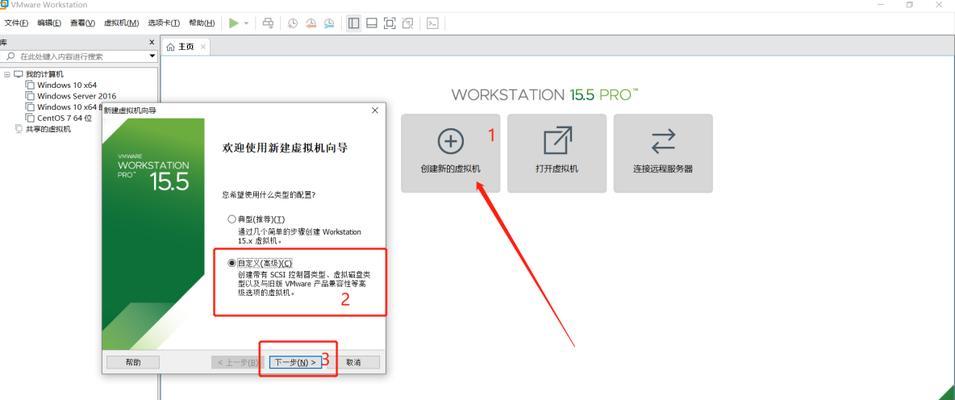
Task: Click the 帮助 button in the wizard
Action: pyautogui.click(x=133, y=362)
